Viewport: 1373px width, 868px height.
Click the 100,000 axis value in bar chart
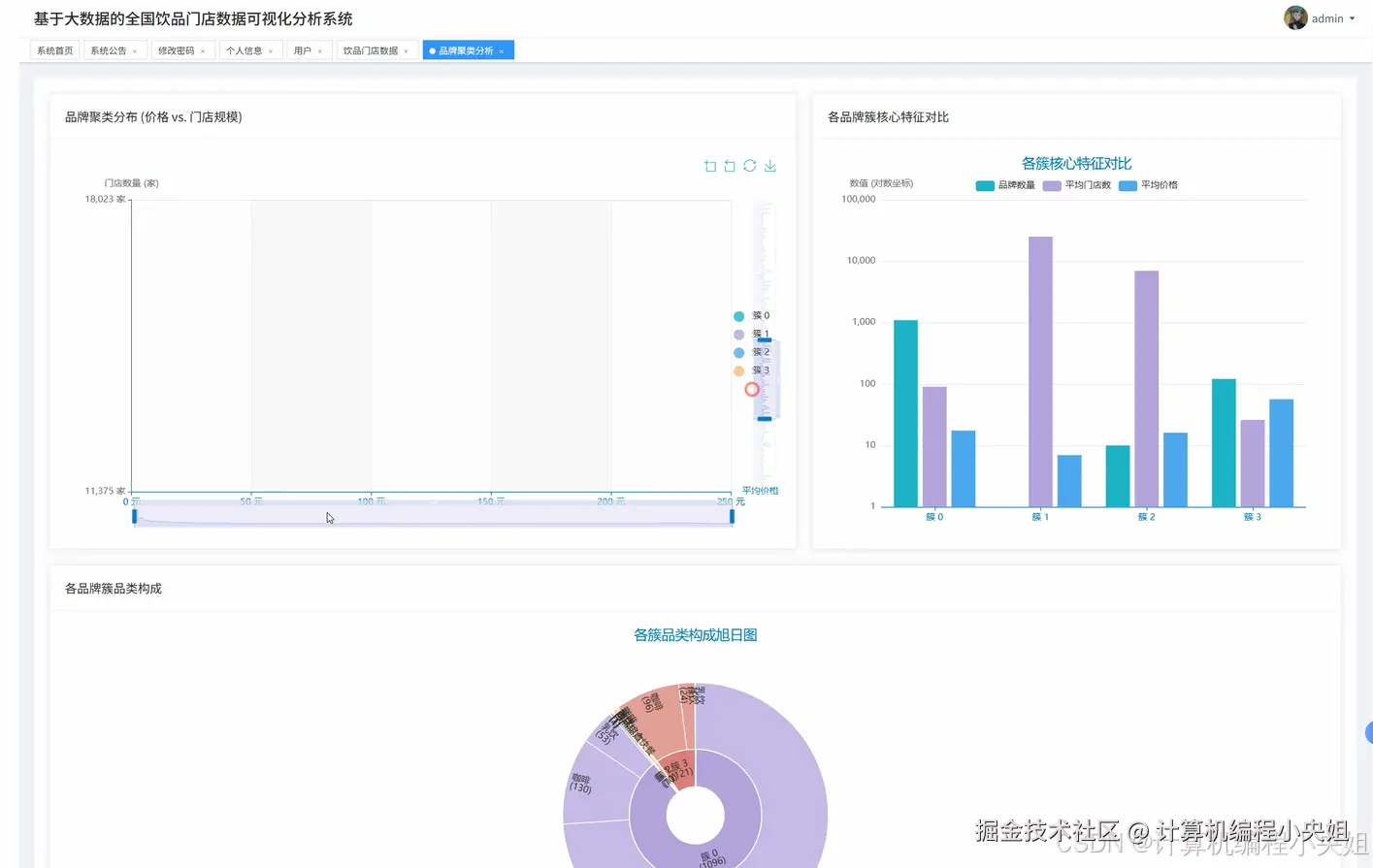coord(858,199)
